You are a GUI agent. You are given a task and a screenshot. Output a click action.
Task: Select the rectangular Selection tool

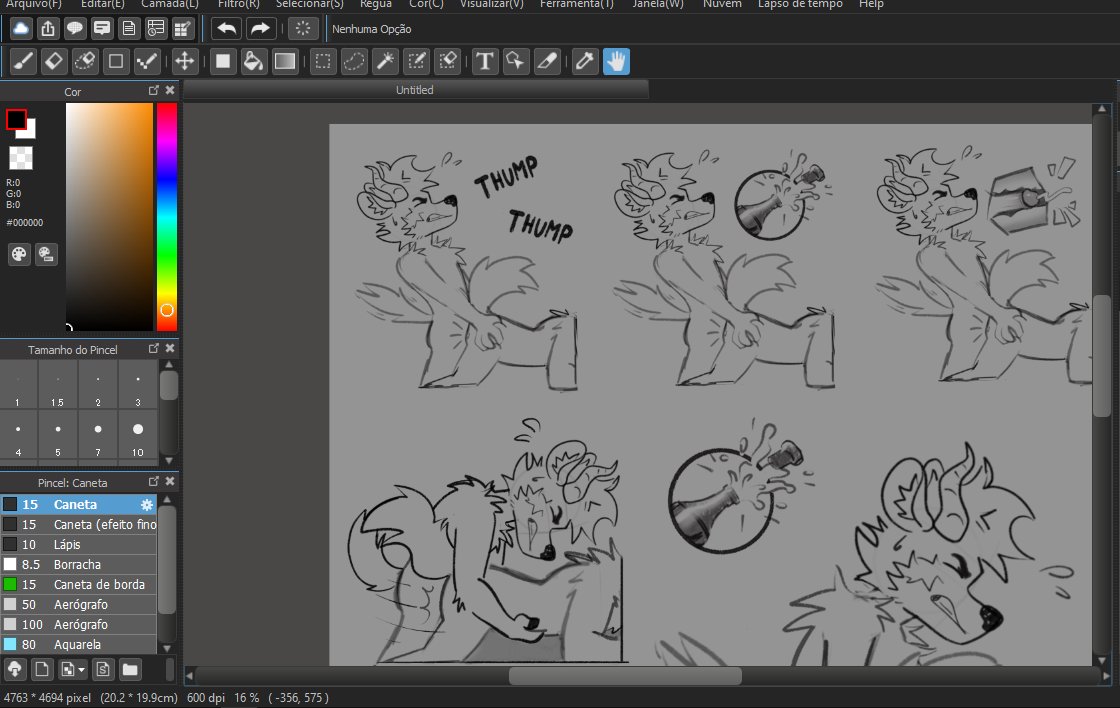(x=323, y=61)
